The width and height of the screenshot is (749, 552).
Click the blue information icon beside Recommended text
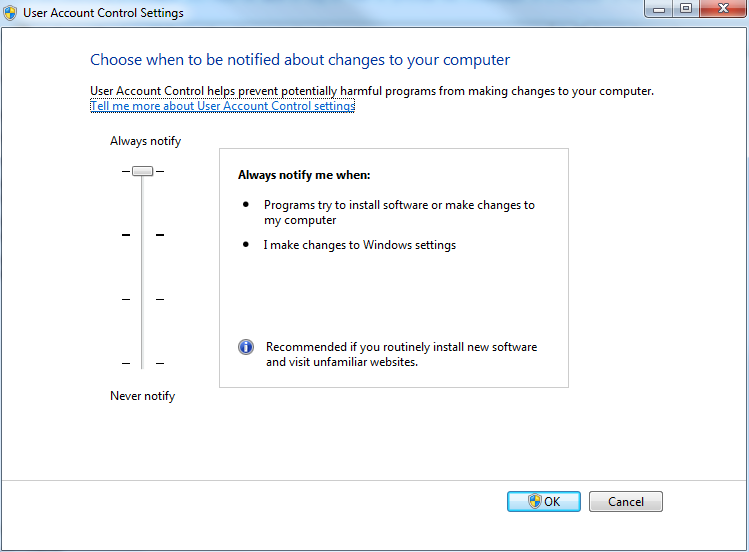246,347
